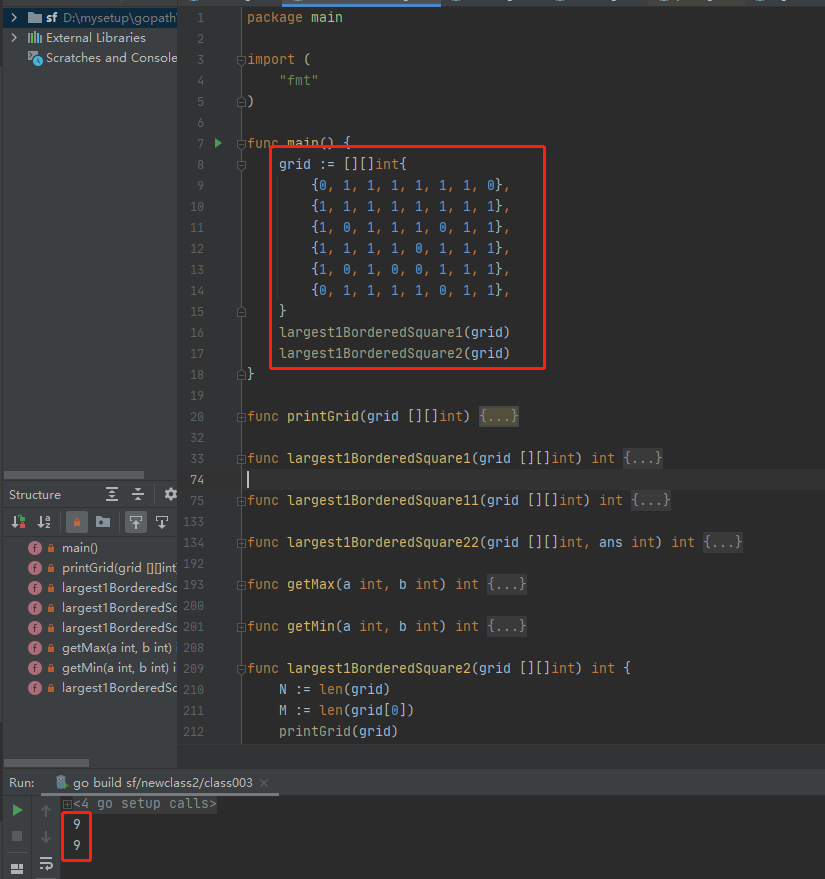Expand External Libraries node
This screenshot has height=879, width=825.
(x=14, y=38)
